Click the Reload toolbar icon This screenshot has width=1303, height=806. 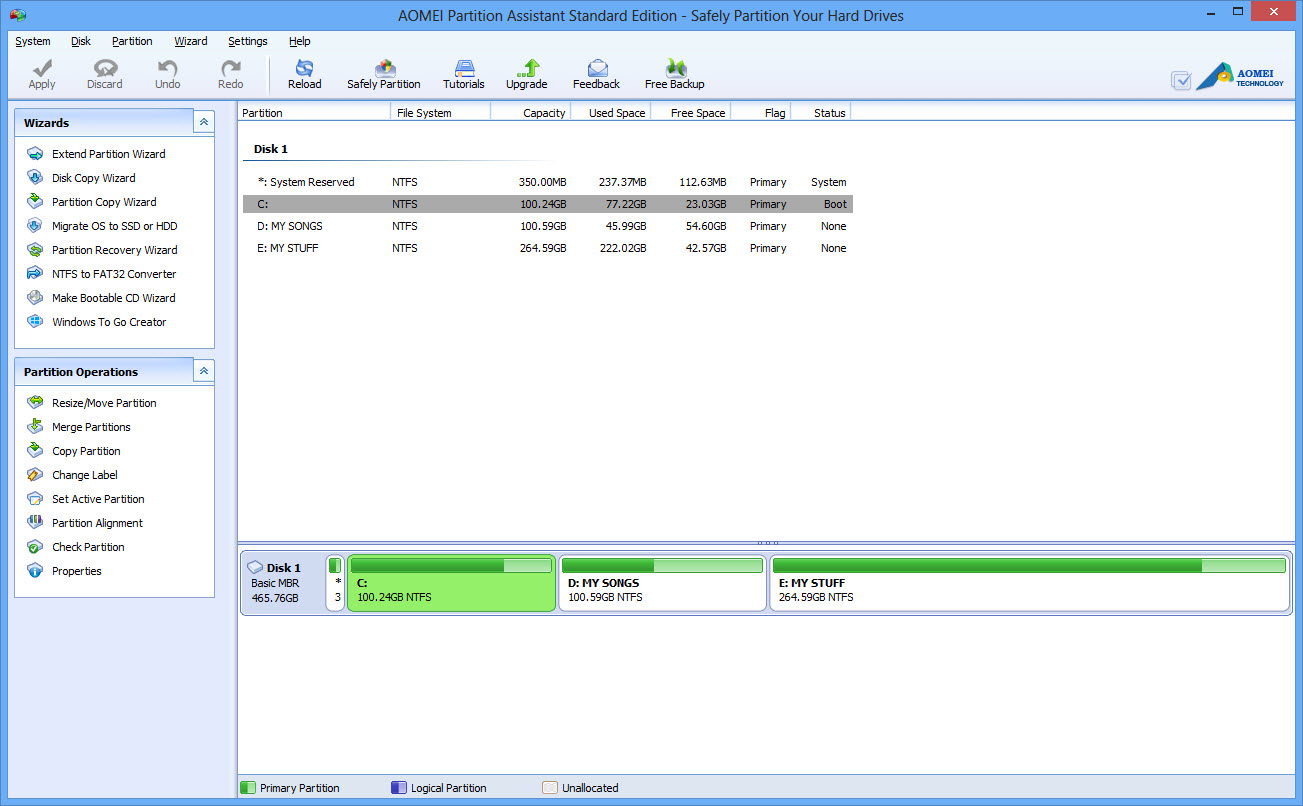coord(304,69)
